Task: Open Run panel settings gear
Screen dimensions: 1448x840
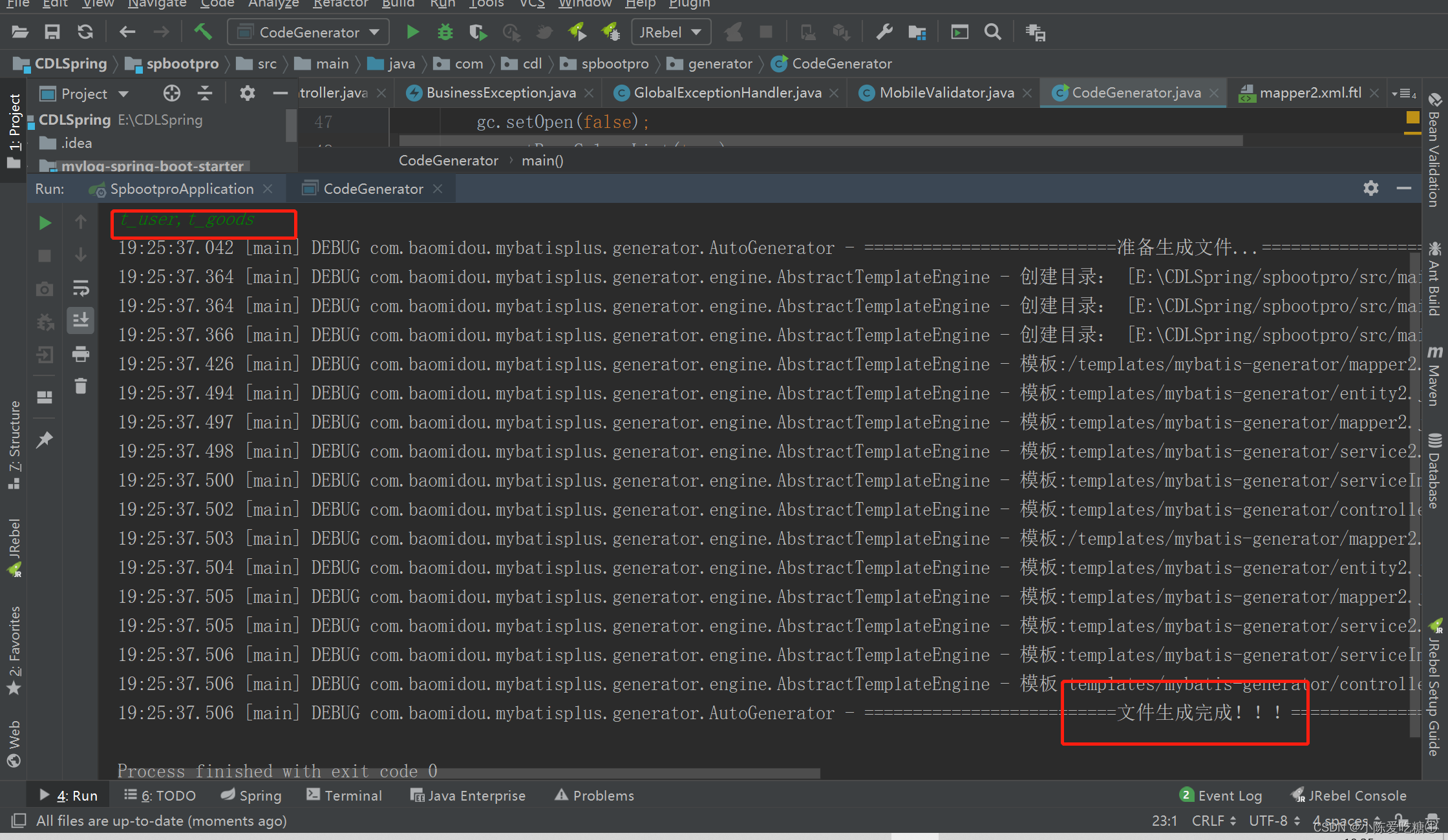Action: pyautogui.click(x=1370, y=188)
